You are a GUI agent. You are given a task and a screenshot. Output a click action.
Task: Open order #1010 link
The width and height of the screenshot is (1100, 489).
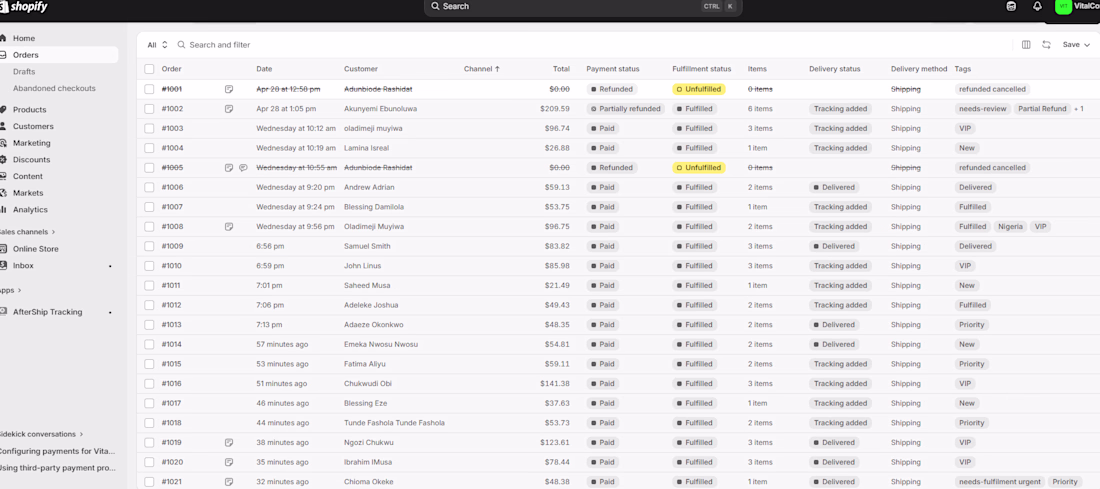coord(172,266)
